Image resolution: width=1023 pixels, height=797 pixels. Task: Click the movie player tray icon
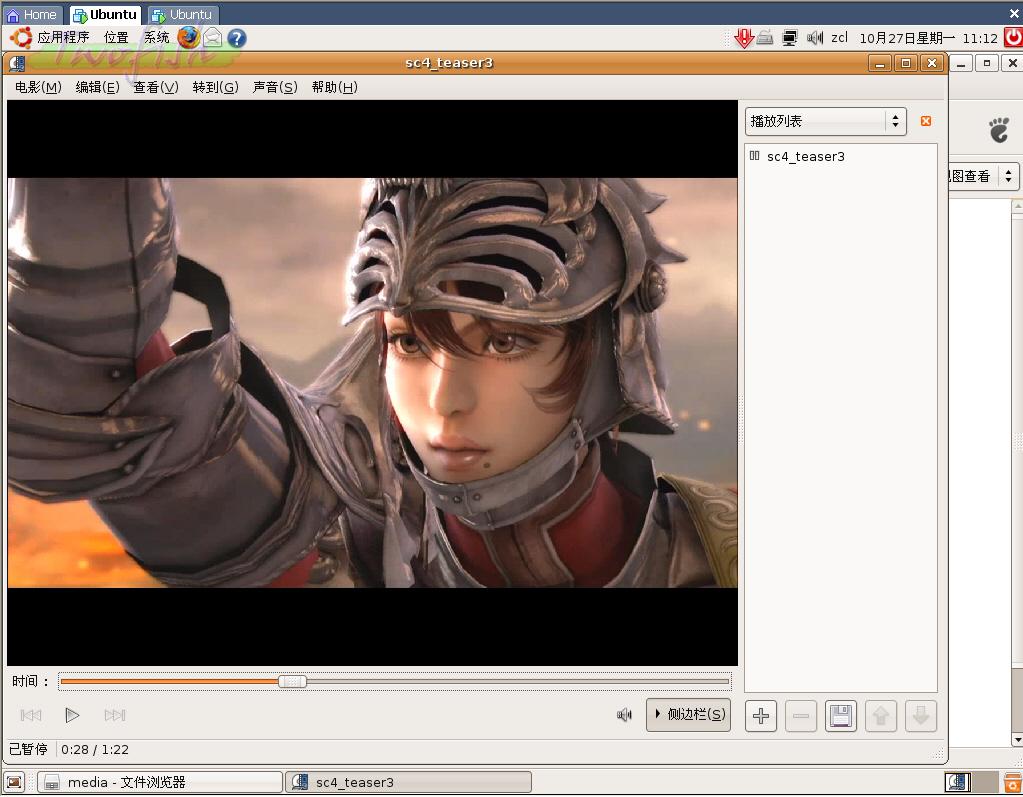pos(958,782)
